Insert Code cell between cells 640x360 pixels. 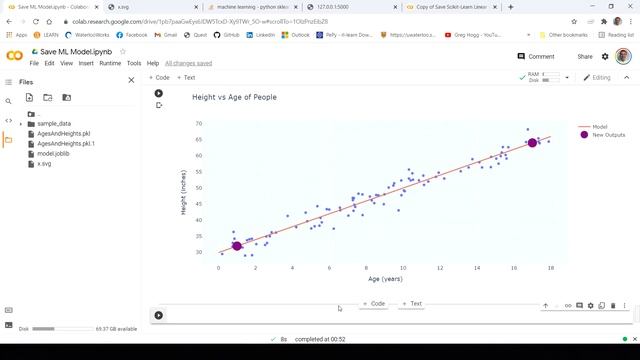pyautogui.click(x=374, y=304)
